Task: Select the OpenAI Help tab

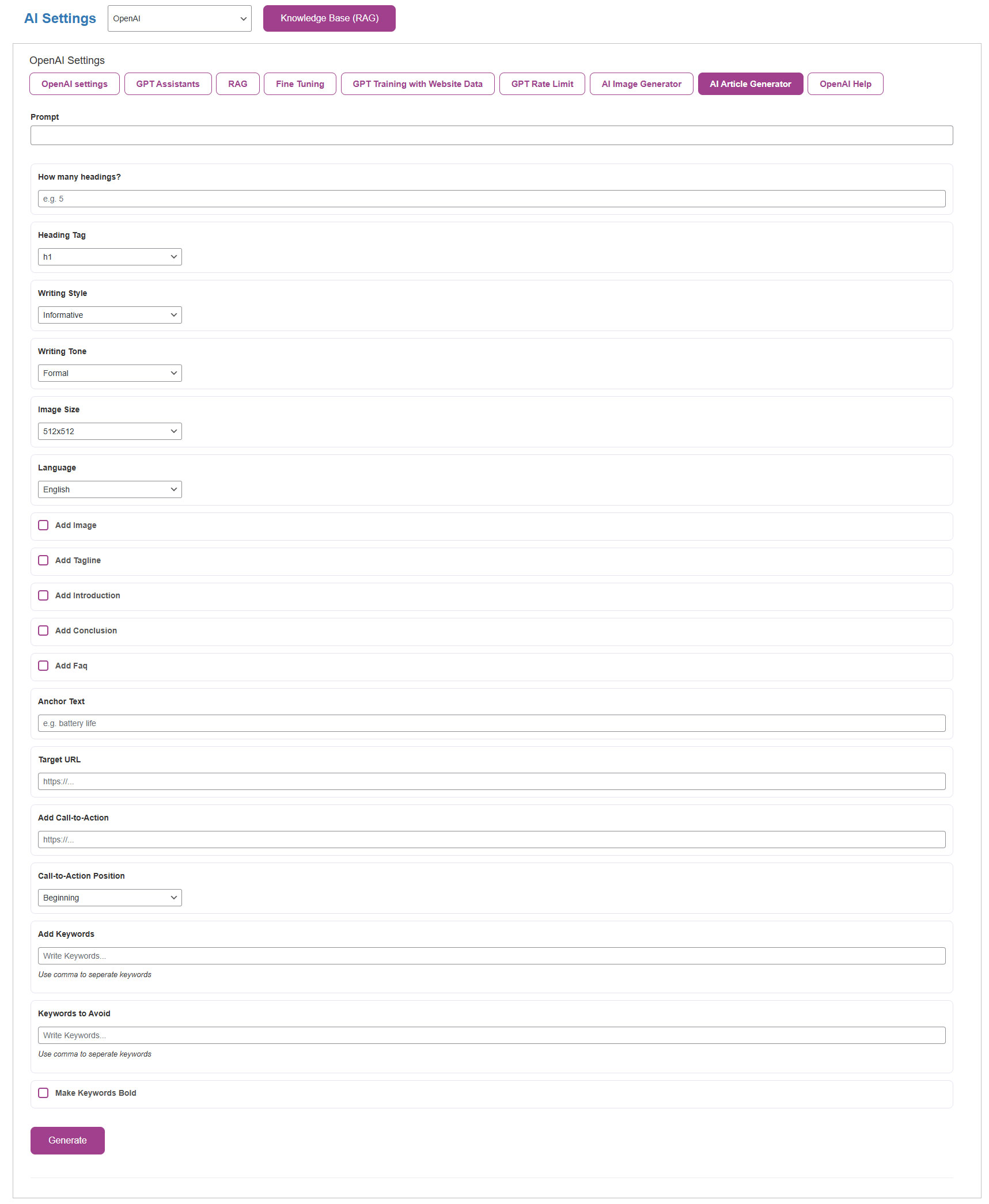Action: click(x=845, y=84)
